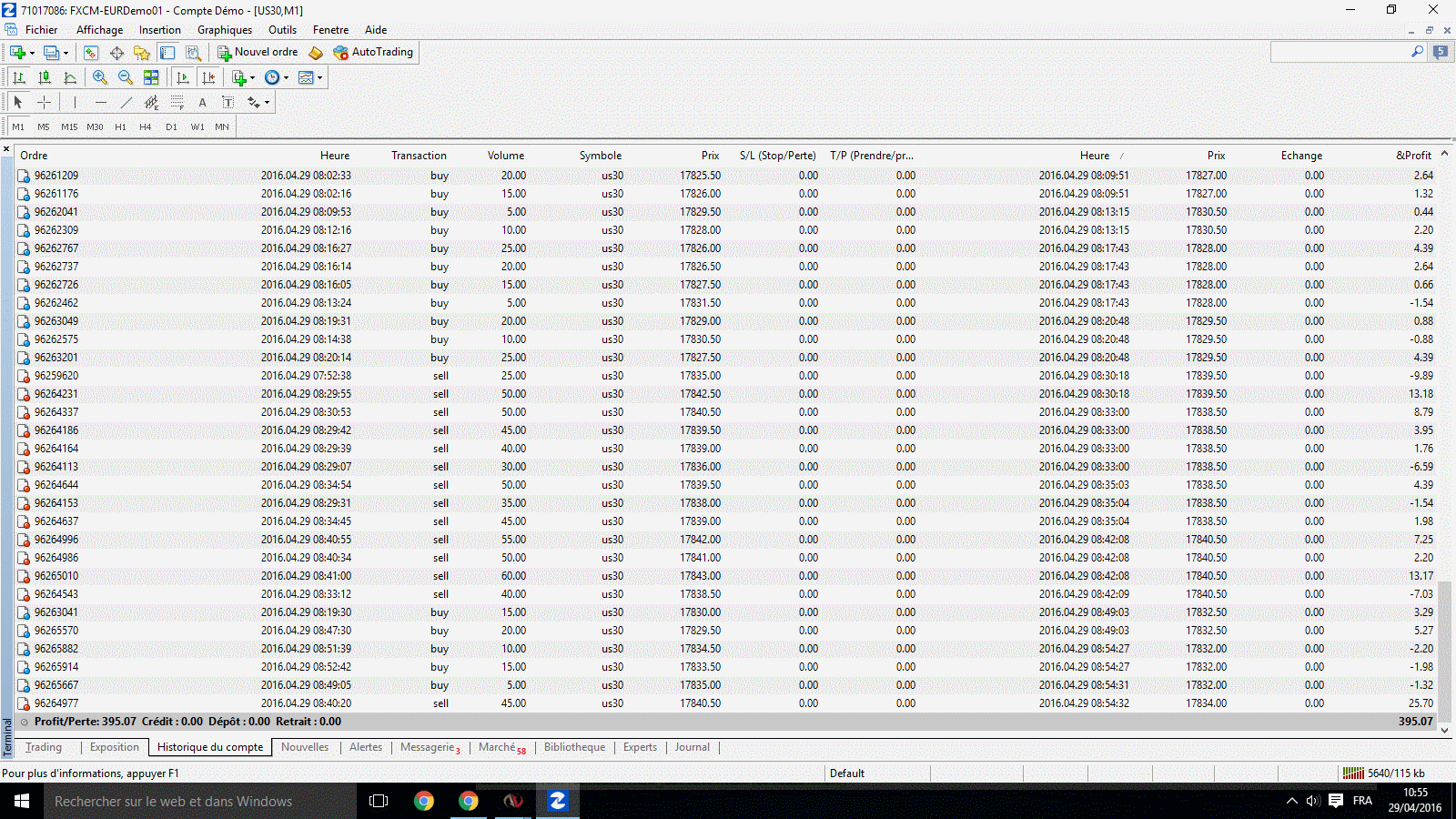Toggle the chart Auto Scroll button
This screenshot has width=1456, height=819.
tap(183, 77)
